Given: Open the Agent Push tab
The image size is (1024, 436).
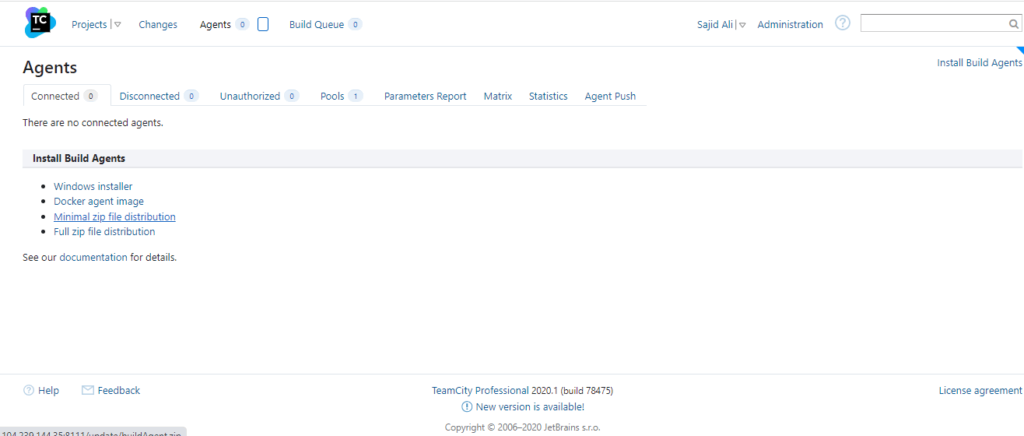Looking at the screenshot, I should coord(610,96).
